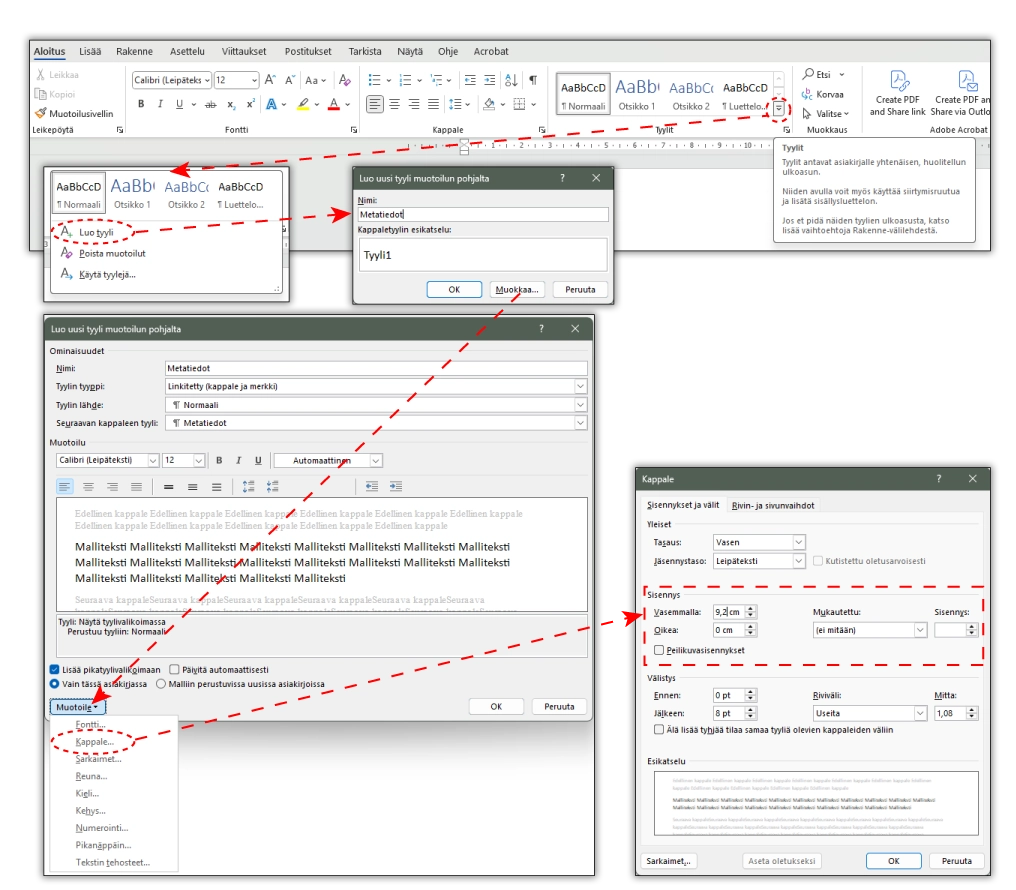This screenshot has height=890, width=1016.
Task: Choose Kappale... in Muotoile menu
Action: pyautogui.click(x=95, y=742)
